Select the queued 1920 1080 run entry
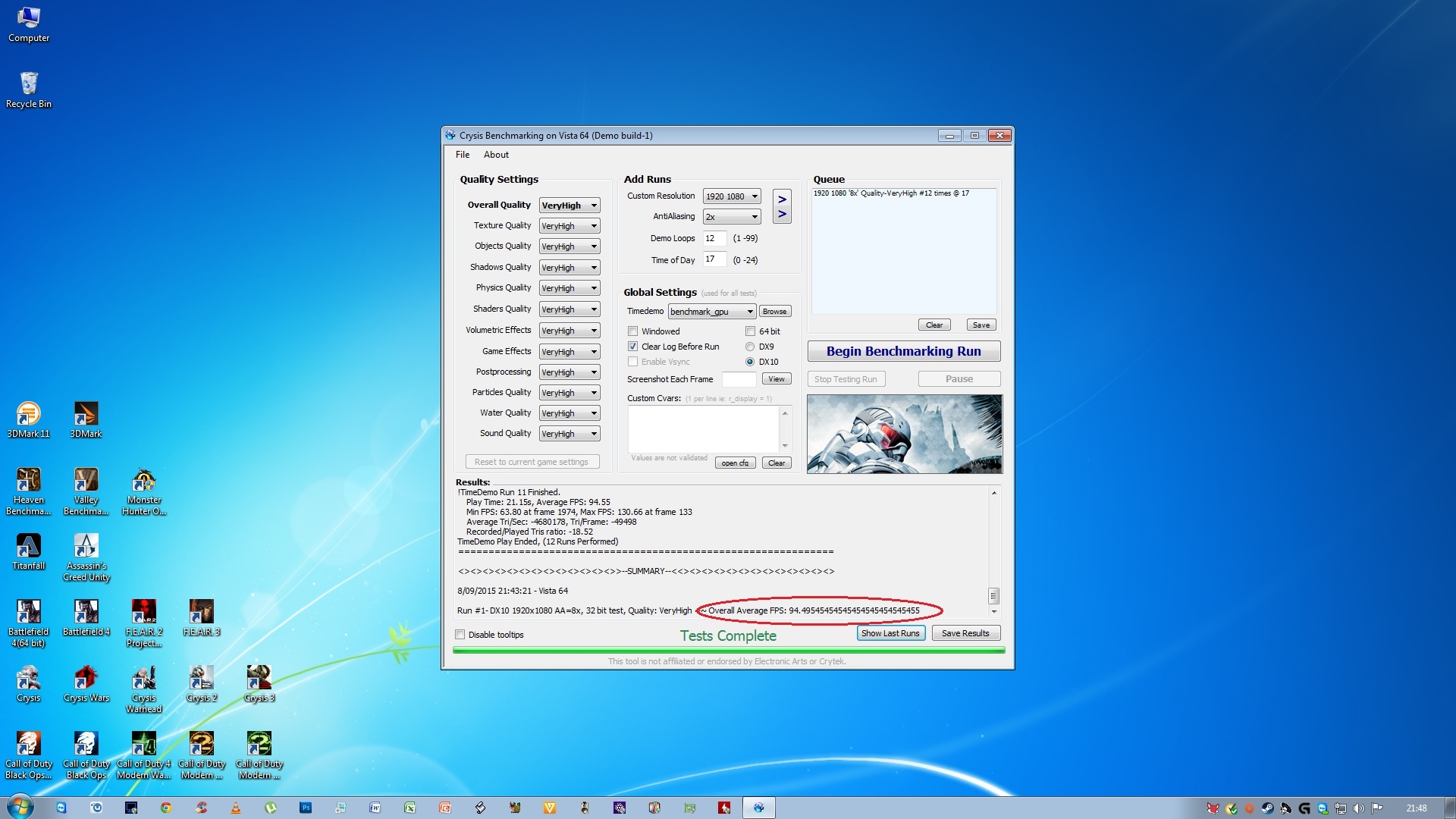This screenshot has height=819, width=1456. [891, 193]
